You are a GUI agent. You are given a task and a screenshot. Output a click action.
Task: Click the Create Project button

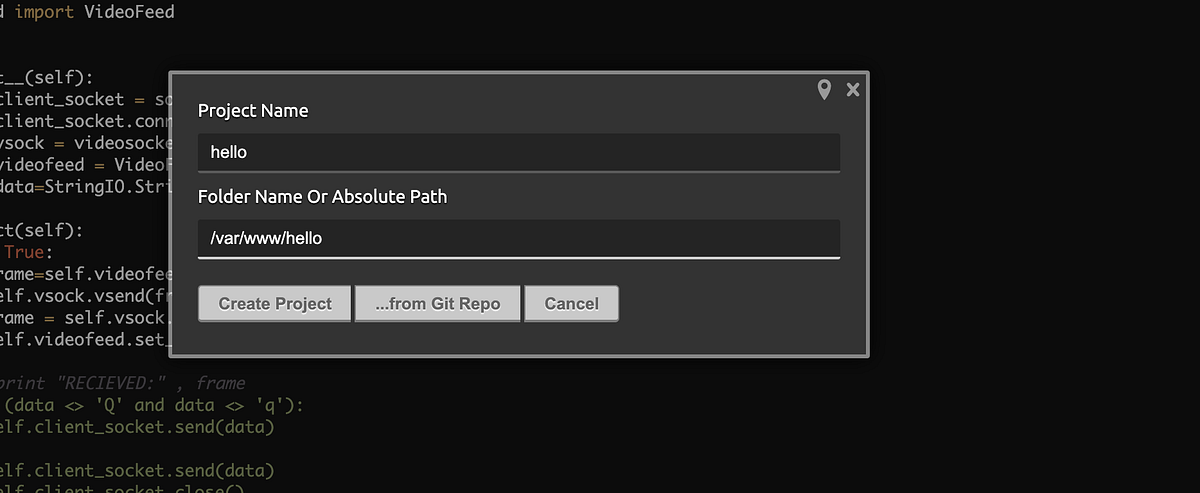(275, 304)
